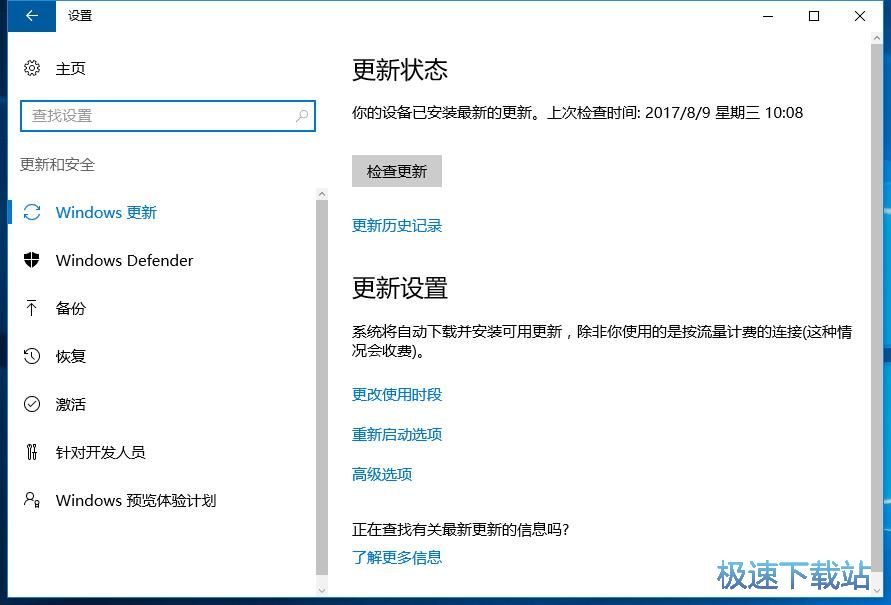Minimize the 设置 window
Image resolution: width=891 pixels, height=605 pixels.
click(768, 16)
